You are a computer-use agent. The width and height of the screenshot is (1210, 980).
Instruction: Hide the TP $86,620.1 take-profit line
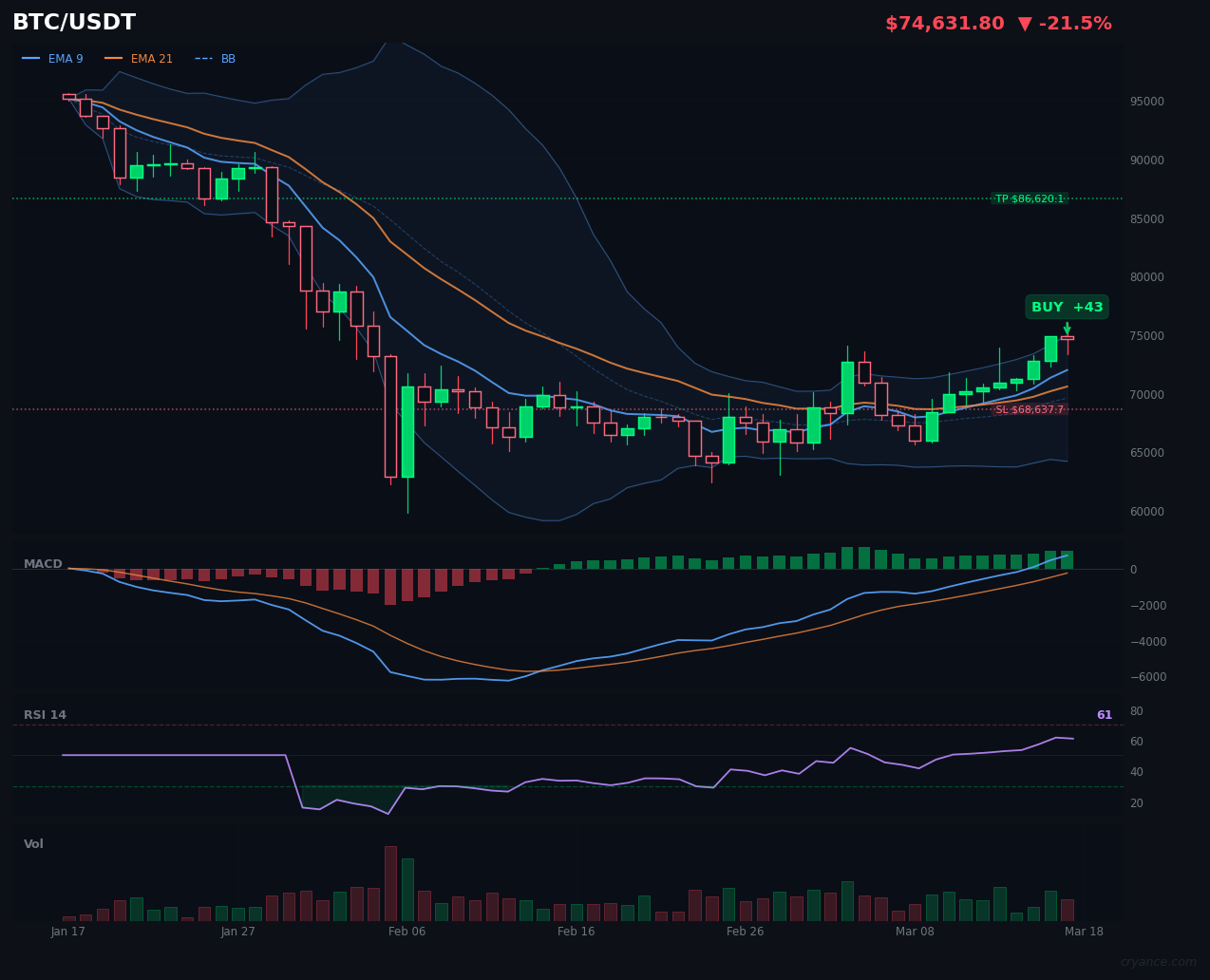coord(1031,198)
